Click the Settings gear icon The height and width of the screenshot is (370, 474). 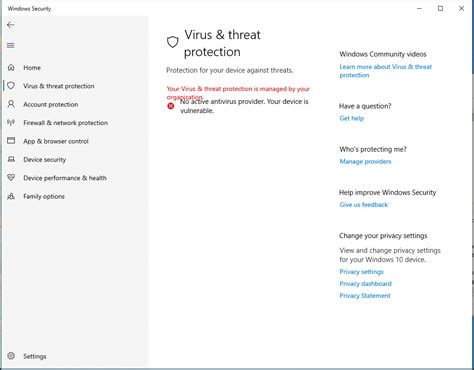11,356
